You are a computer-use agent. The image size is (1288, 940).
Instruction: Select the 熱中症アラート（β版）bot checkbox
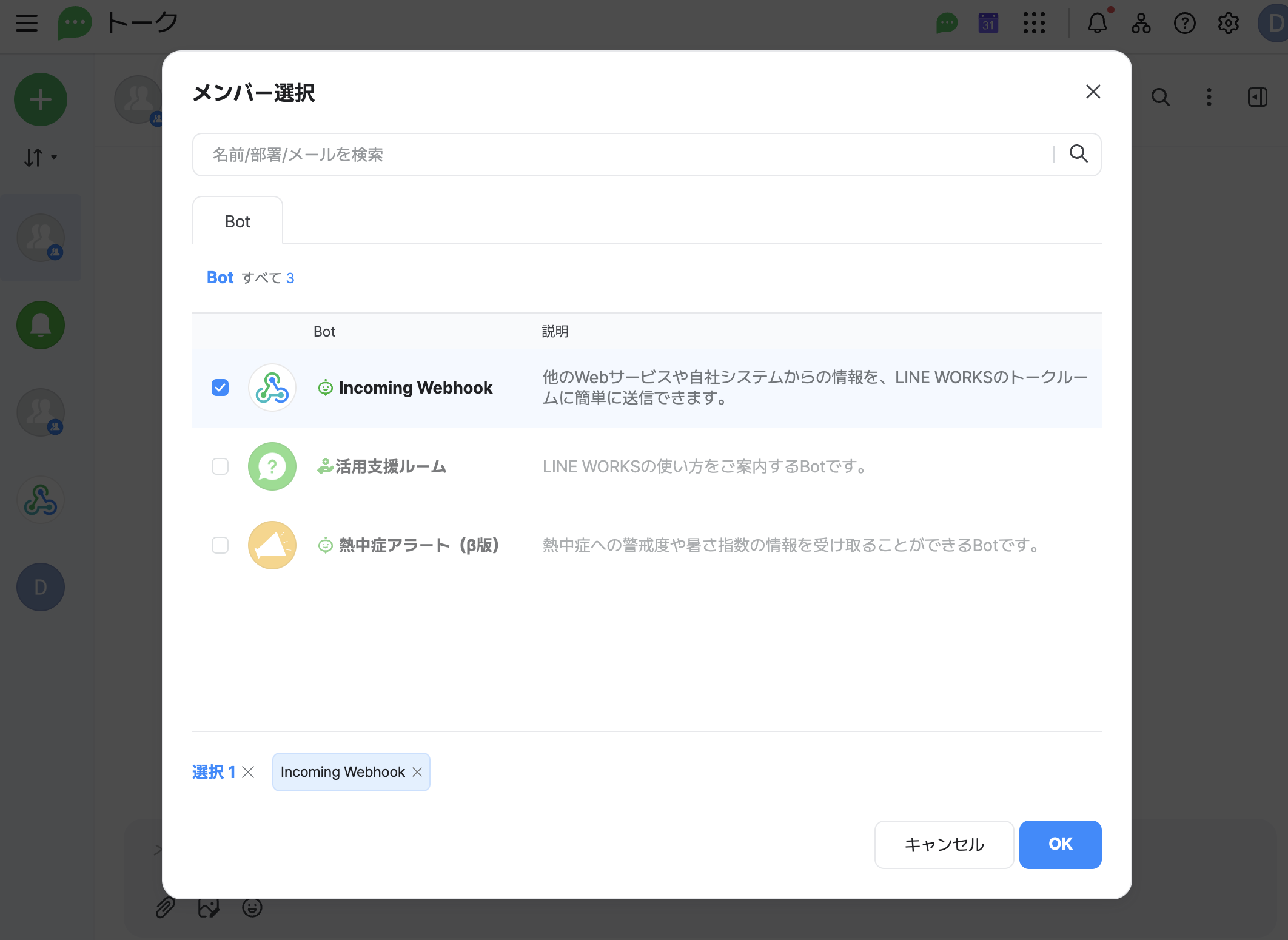point(220,545)
